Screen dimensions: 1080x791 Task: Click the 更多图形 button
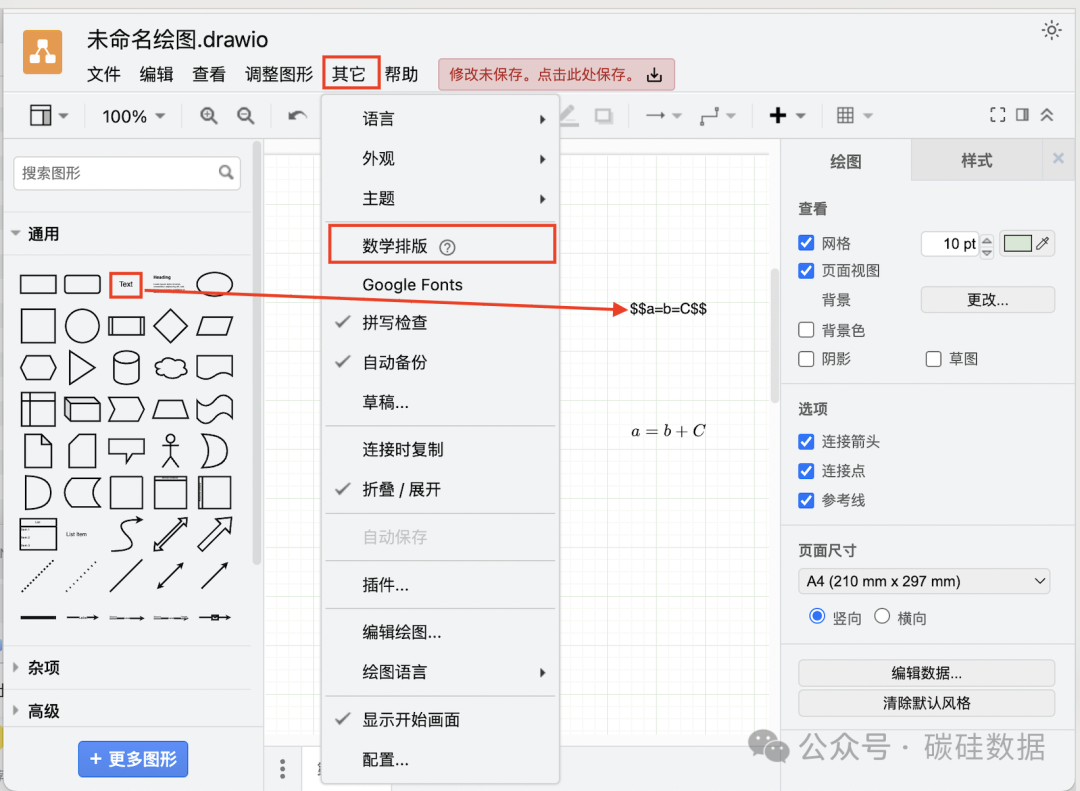132,759
